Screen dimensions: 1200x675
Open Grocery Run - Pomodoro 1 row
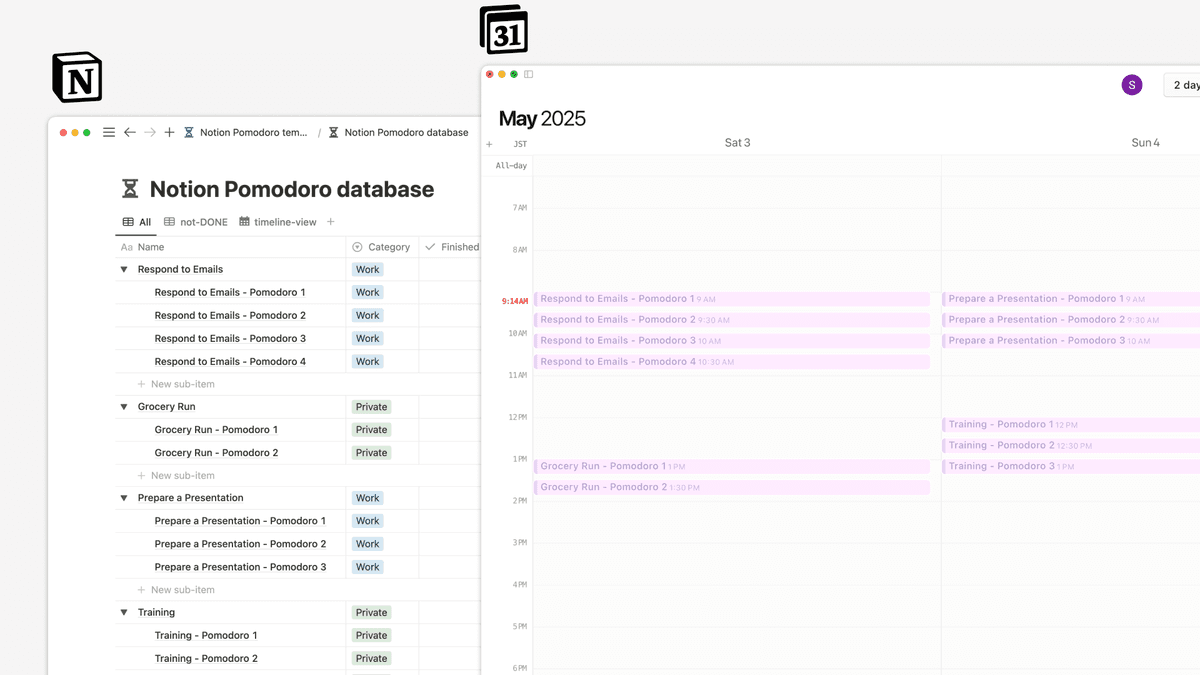point(216,430)
